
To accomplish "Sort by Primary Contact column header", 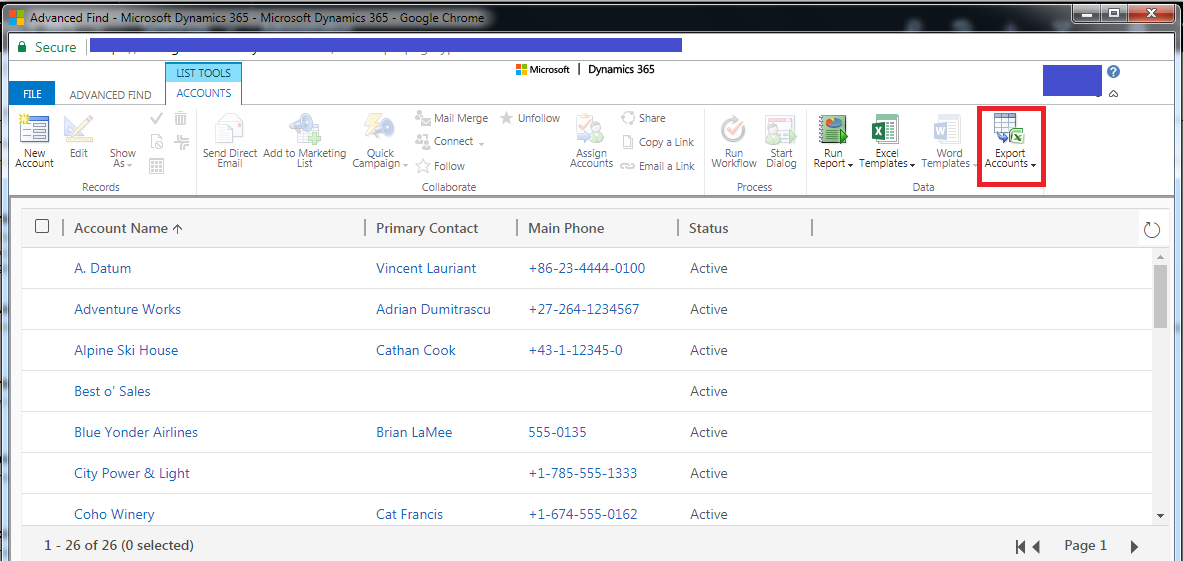I will pos(427,228).
